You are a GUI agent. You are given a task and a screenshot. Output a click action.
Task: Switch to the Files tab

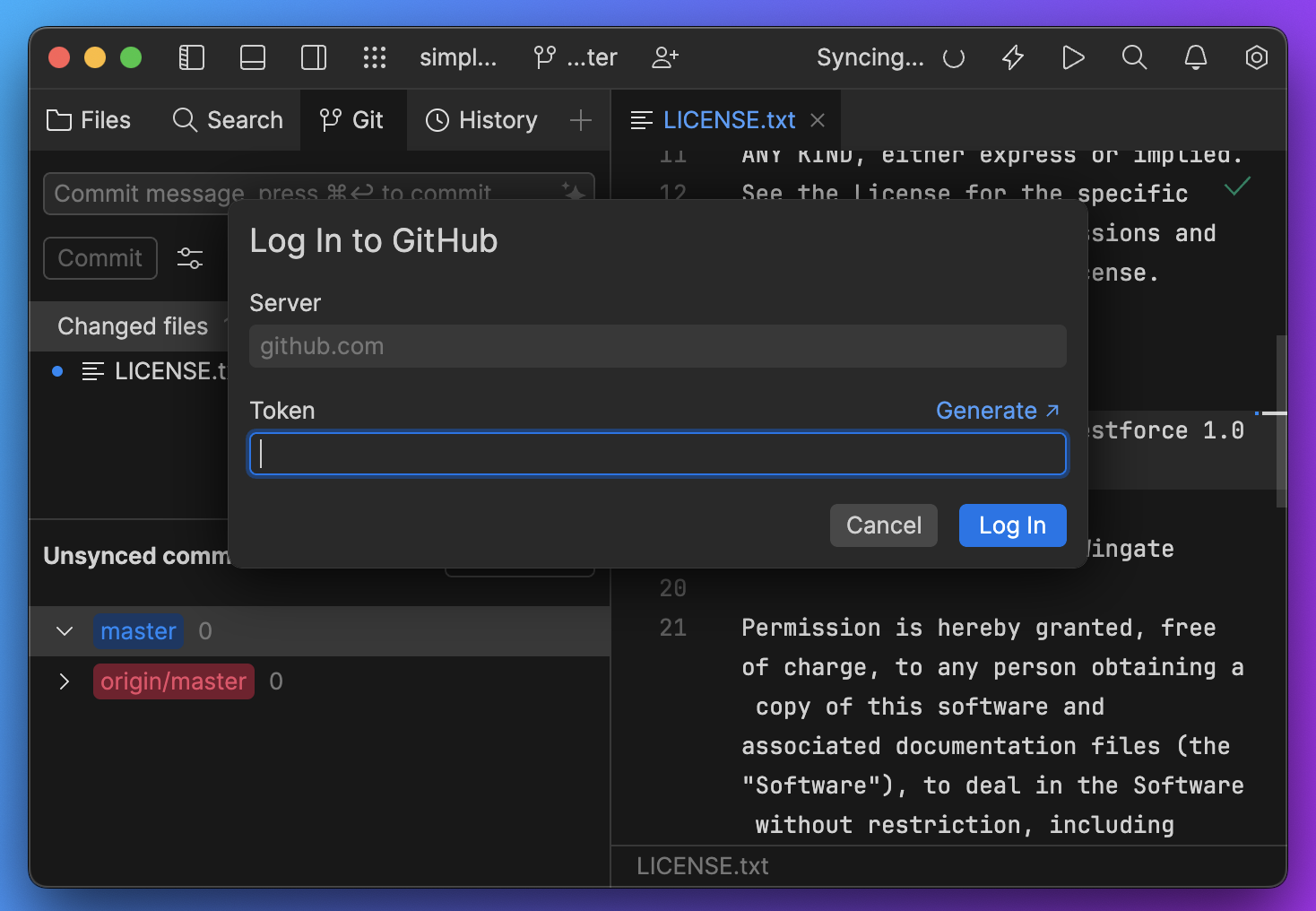pyautogui.click(x=89, y=120)
